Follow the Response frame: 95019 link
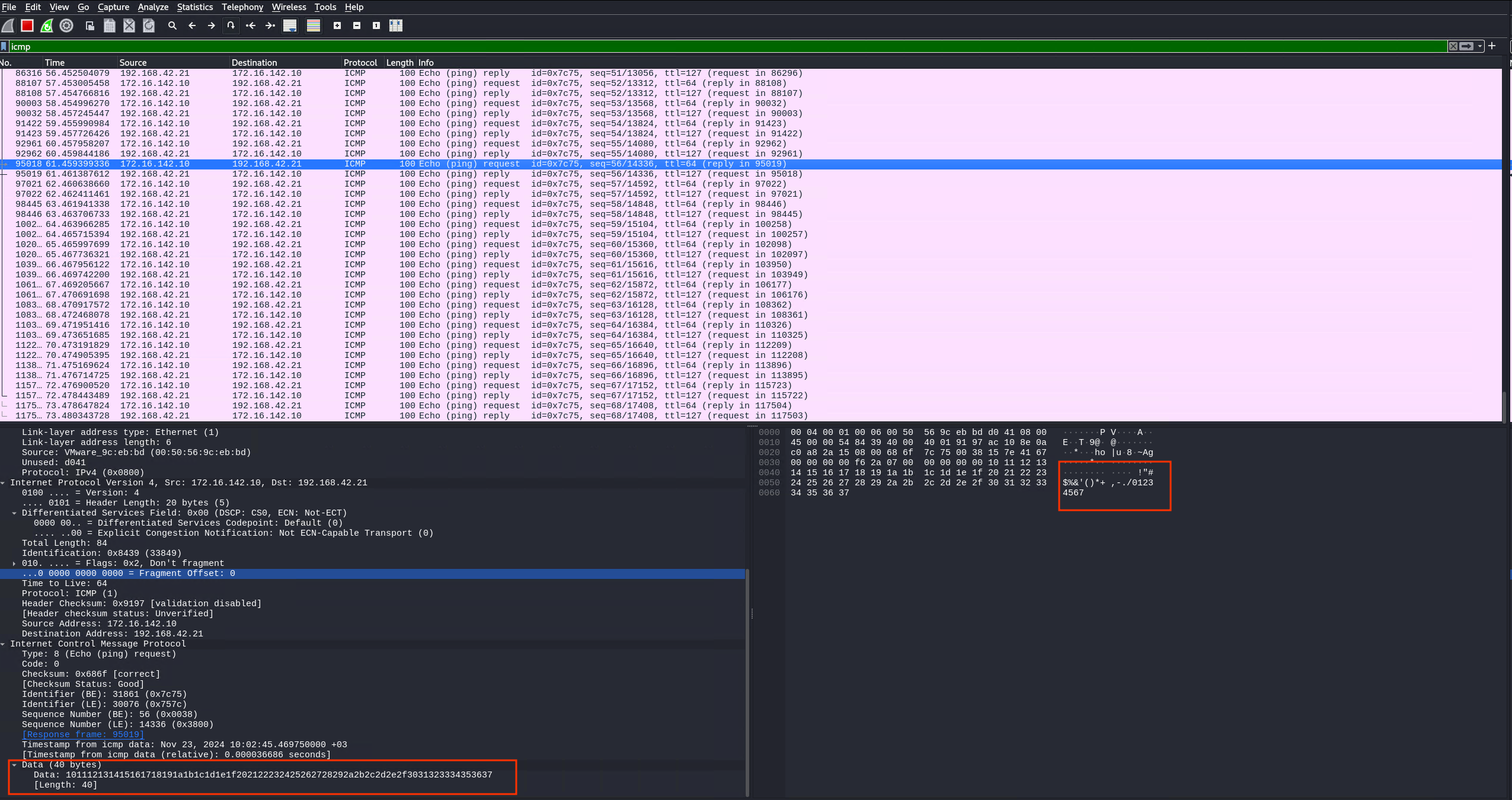 83,735
